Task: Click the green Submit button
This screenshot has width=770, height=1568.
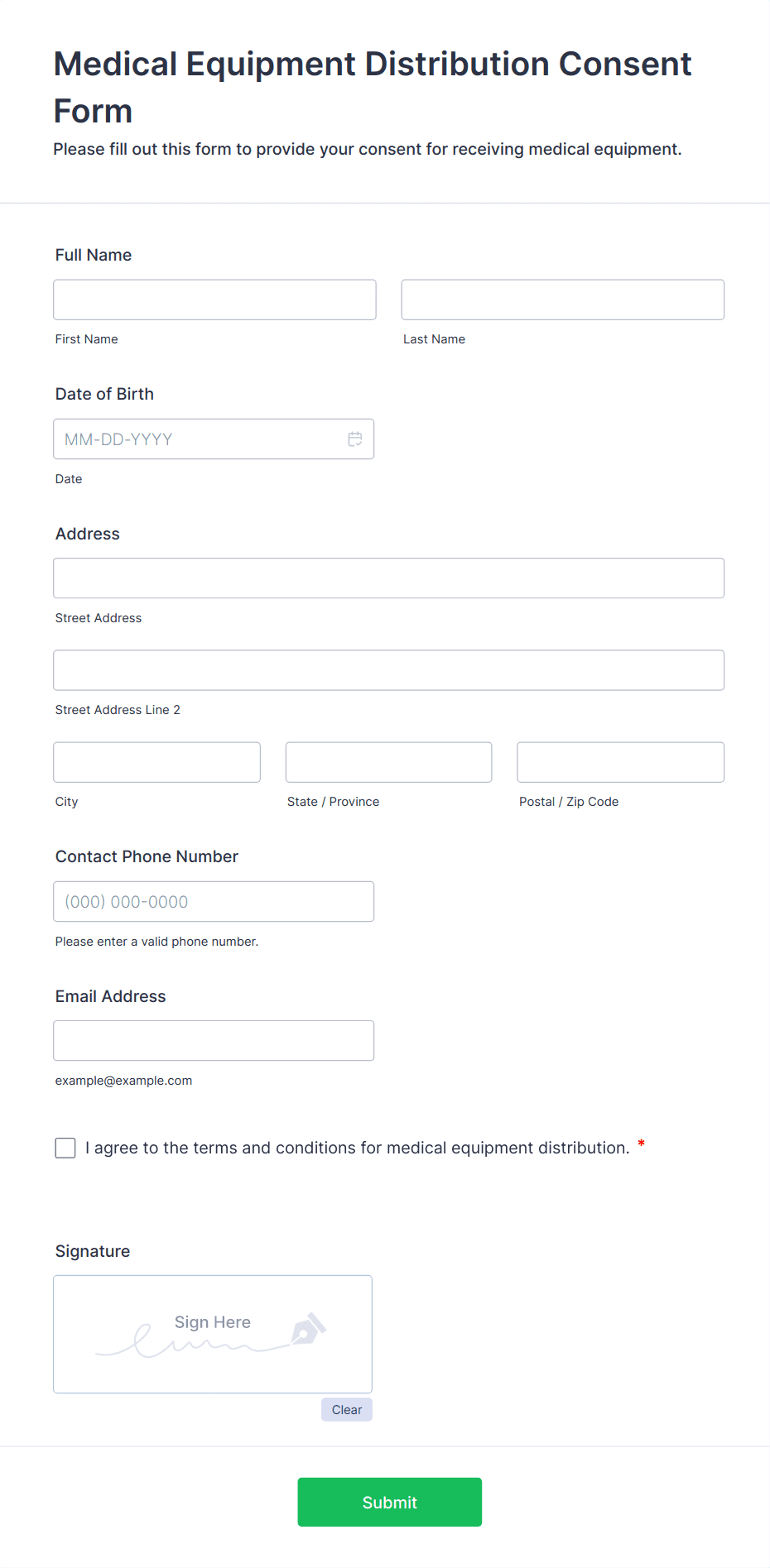Action: [389, 1502]
